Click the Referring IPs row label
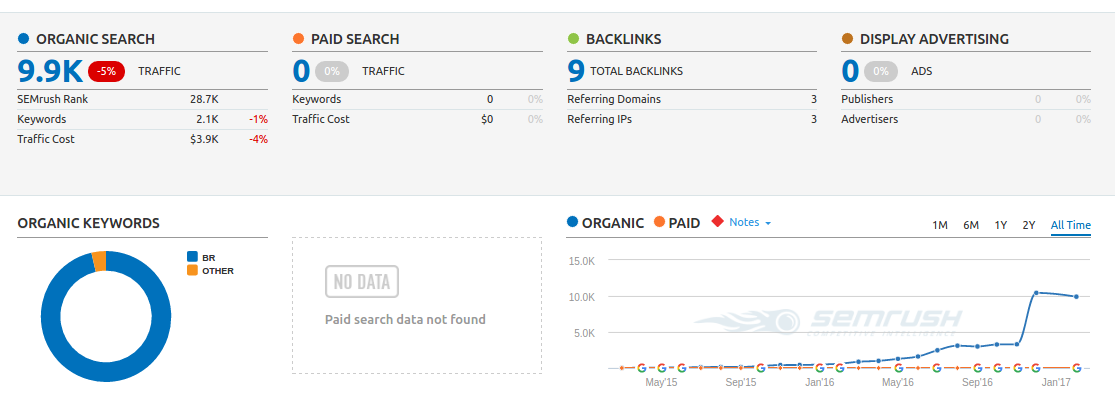 (599, 119)
